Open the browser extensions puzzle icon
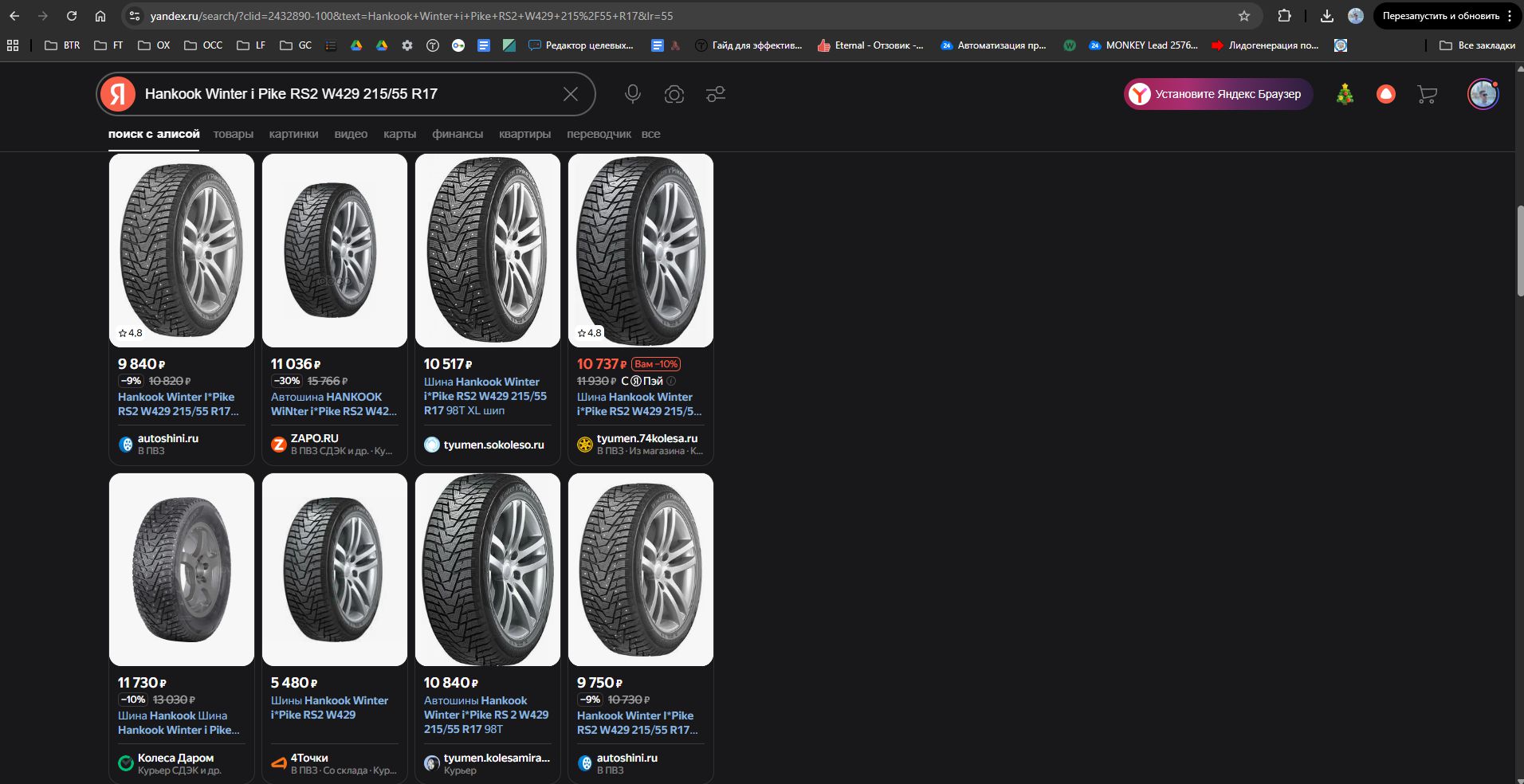Image resolution: width=1524 pixels, height=784 pixels. coord(1284,16)
